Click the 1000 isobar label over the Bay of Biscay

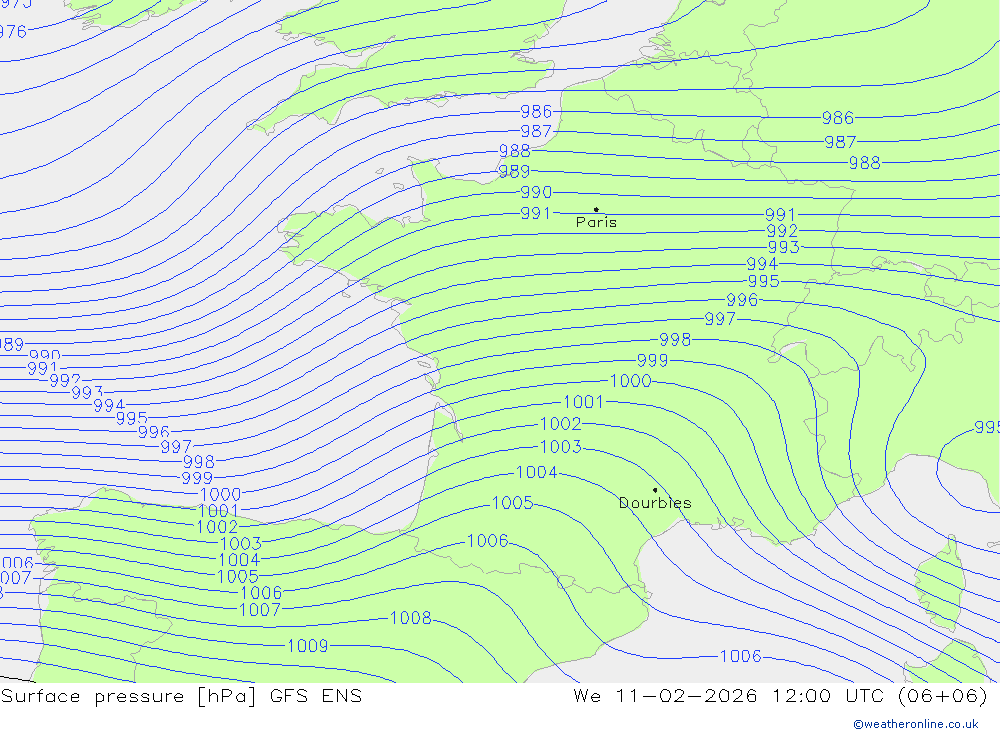tap(221, 494)
